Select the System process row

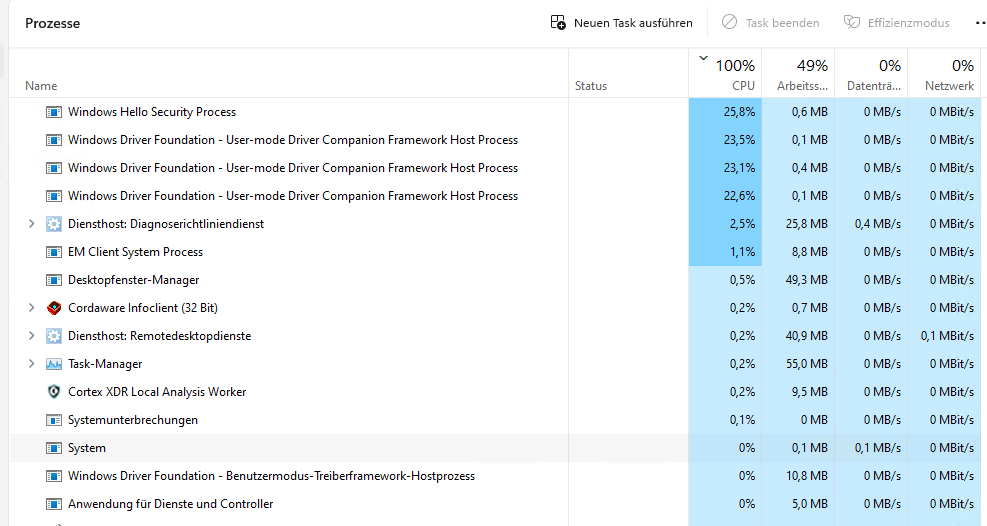[495, 448]
